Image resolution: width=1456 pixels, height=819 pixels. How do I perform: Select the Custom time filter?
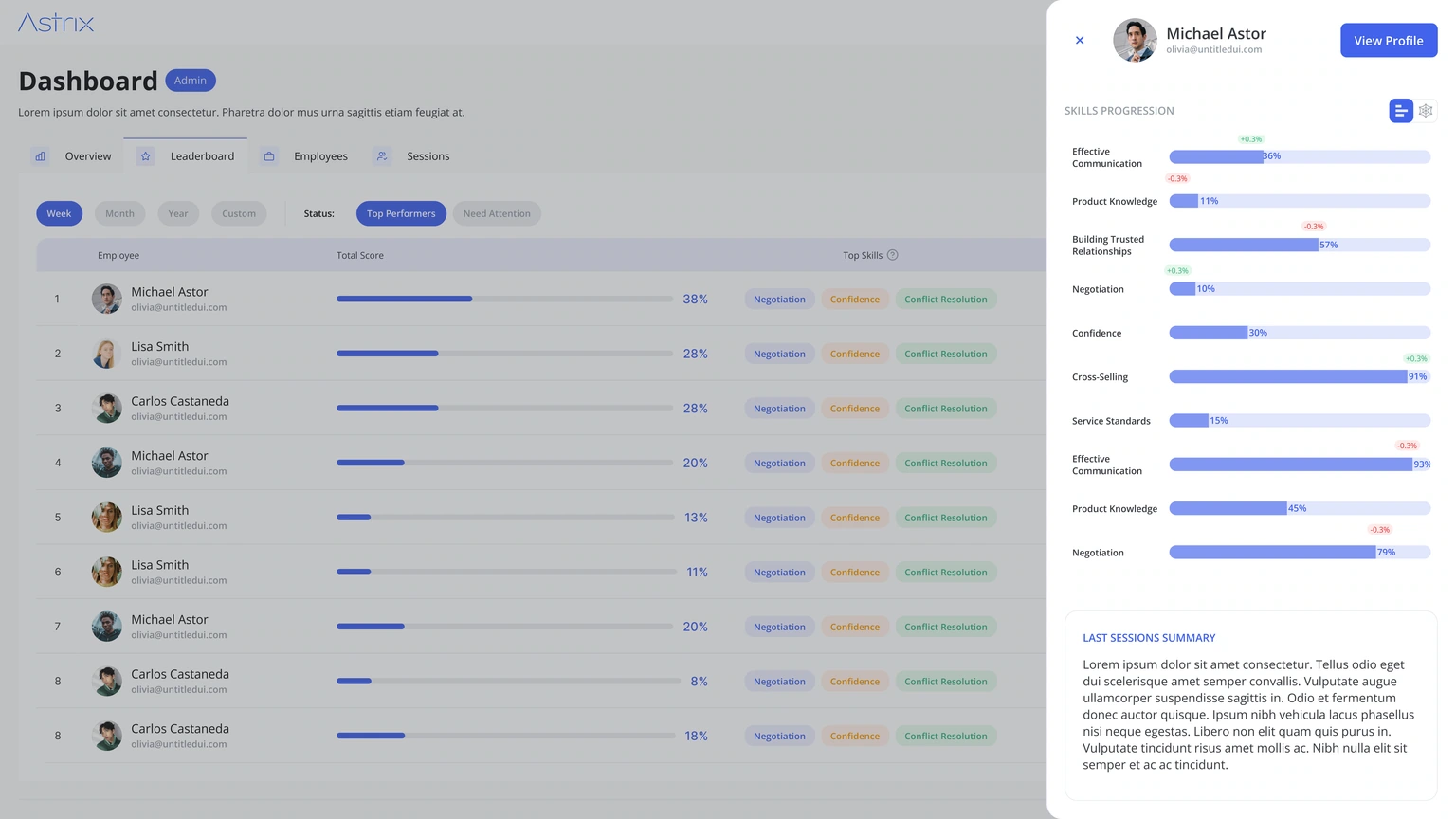pyautogui.click(x=239, y=213)
